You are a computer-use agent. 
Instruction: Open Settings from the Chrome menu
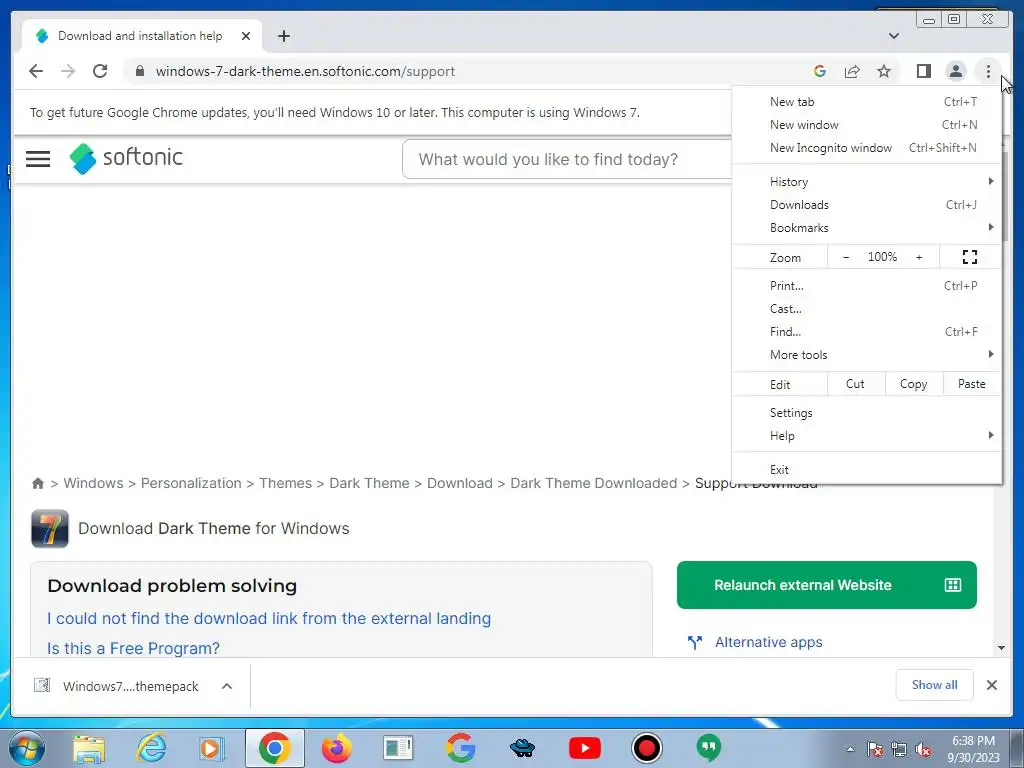pyautogui.click(x=867, y=413)
